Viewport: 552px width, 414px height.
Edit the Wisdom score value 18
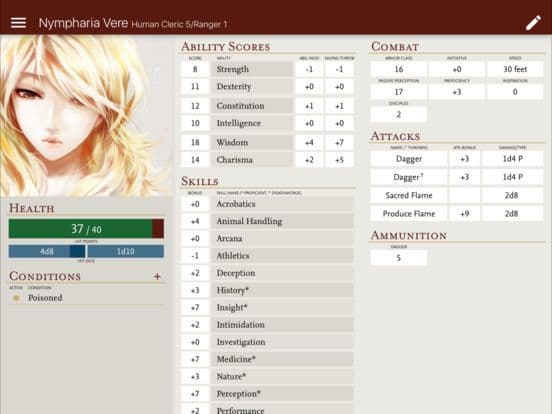pyautogui.click(x=195, y=142)
